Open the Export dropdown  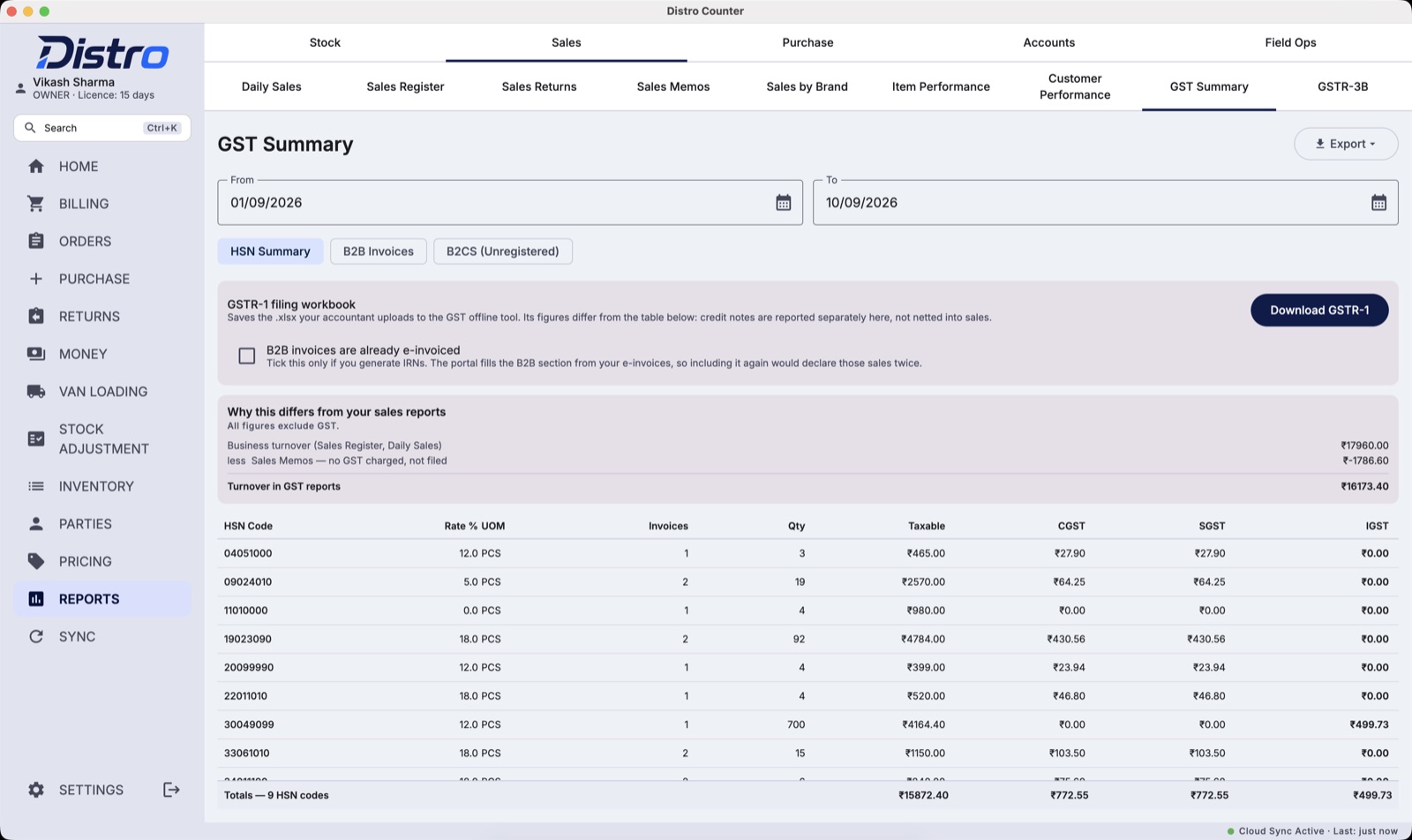1346,144
